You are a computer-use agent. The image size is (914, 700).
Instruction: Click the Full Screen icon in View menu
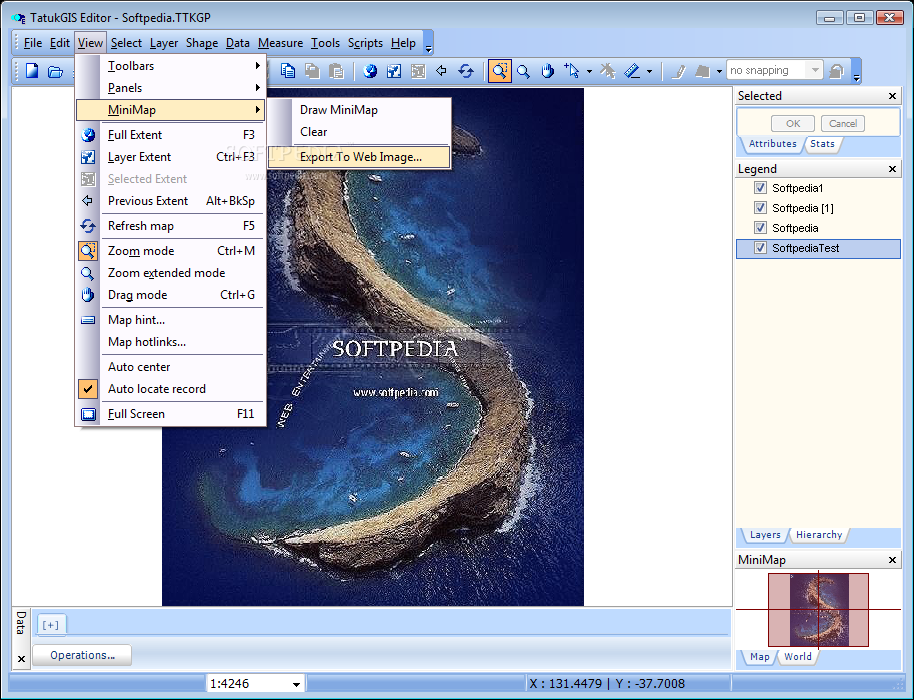click(x=88, y=414)
